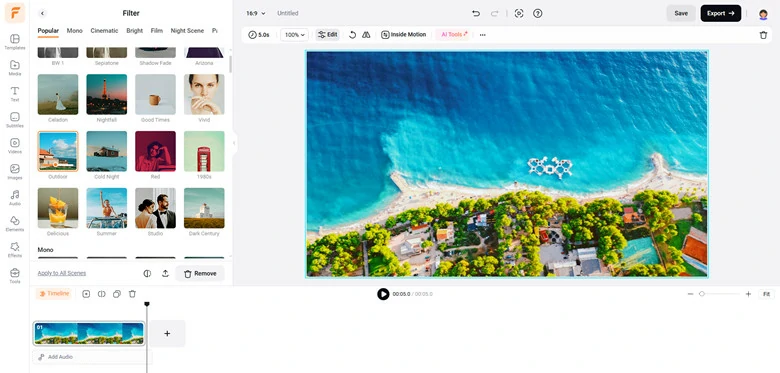The width and height of the screenshot is (780, 373).
Task: Click the Apply to All Scenes link
Action: pos(62,273)
